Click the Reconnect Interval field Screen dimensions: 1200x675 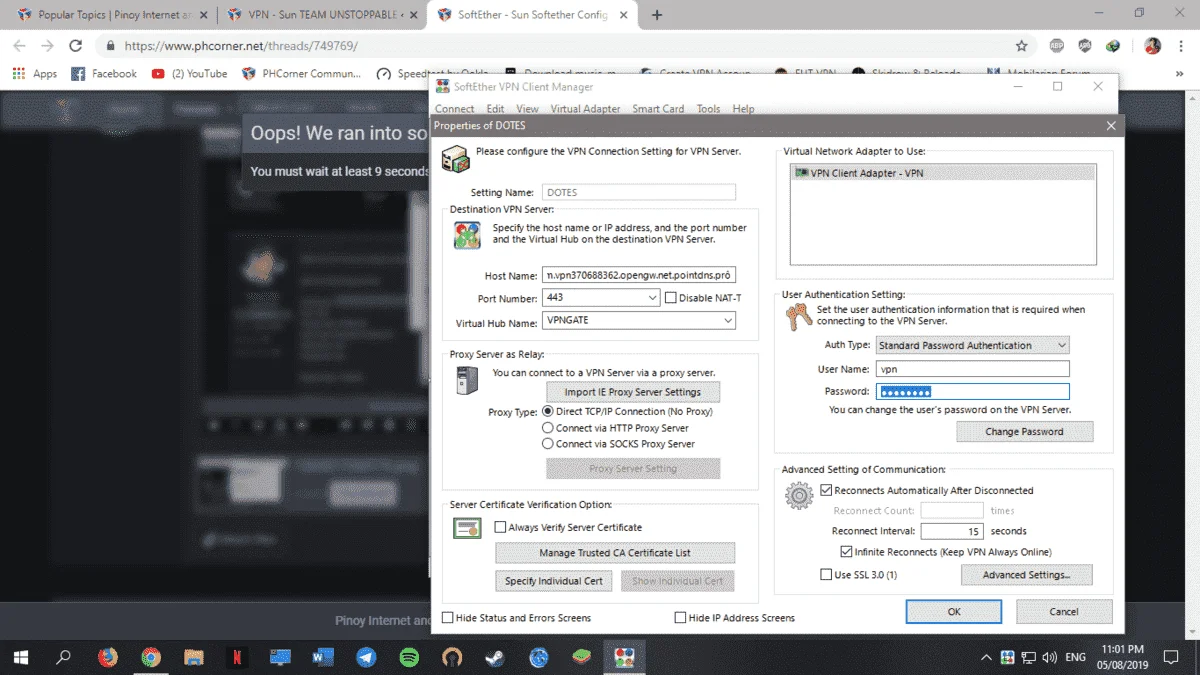point(952,531)
